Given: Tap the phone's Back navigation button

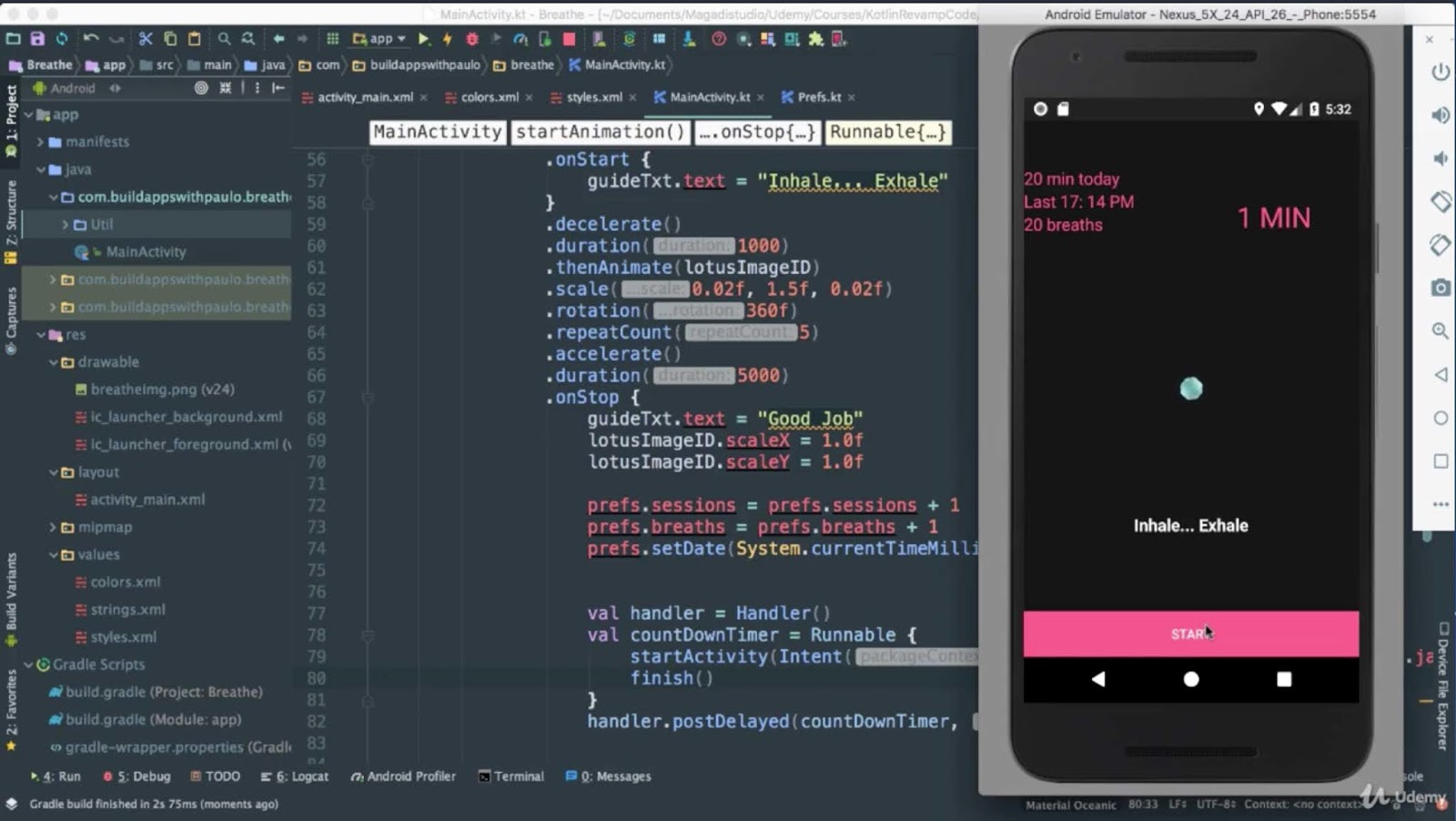Looking at the screenshot, I should pyautogui.click(x=1098, y=679).
